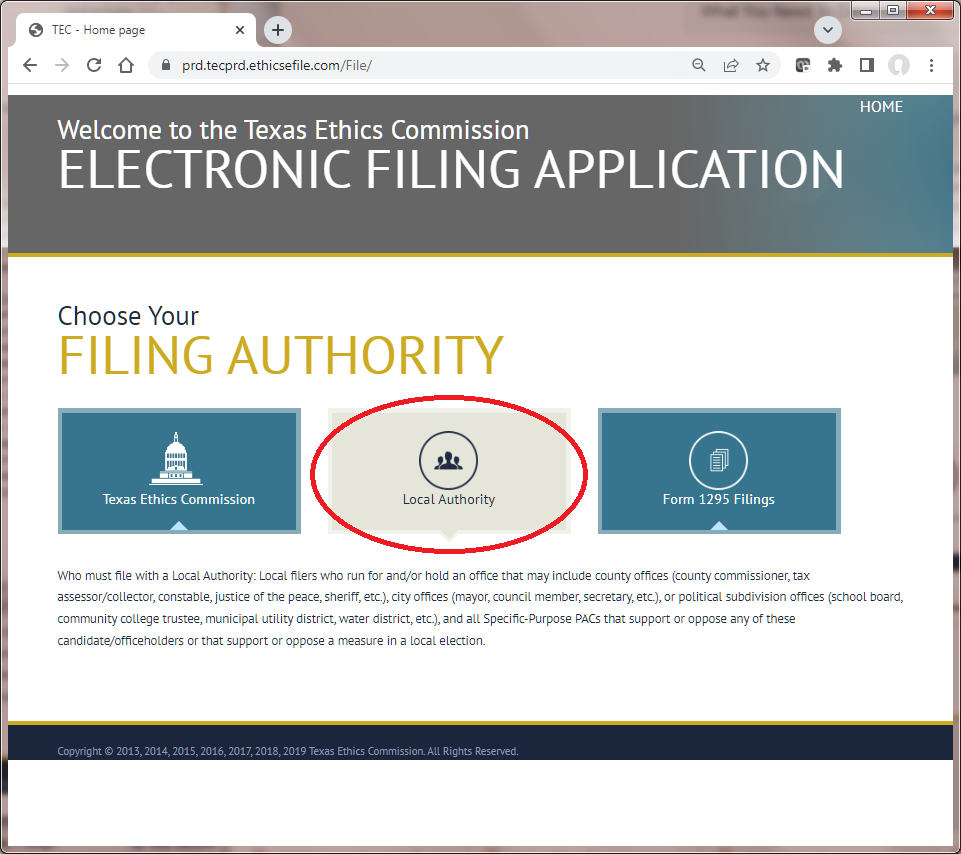
Task: Open the browser profile avatar
Action: pos(898,64)
